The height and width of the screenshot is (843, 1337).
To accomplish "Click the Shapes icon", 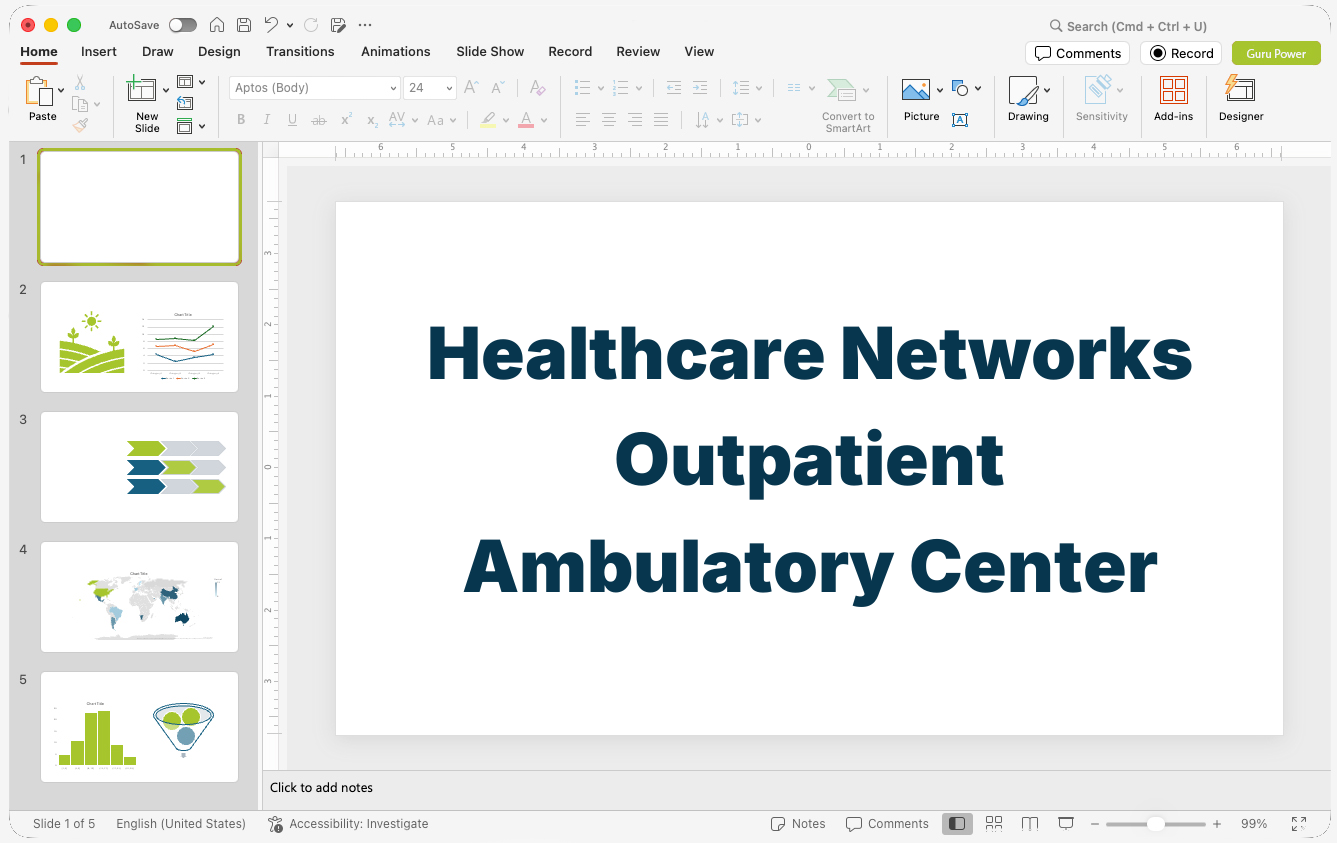I will [x=960, y=88].
